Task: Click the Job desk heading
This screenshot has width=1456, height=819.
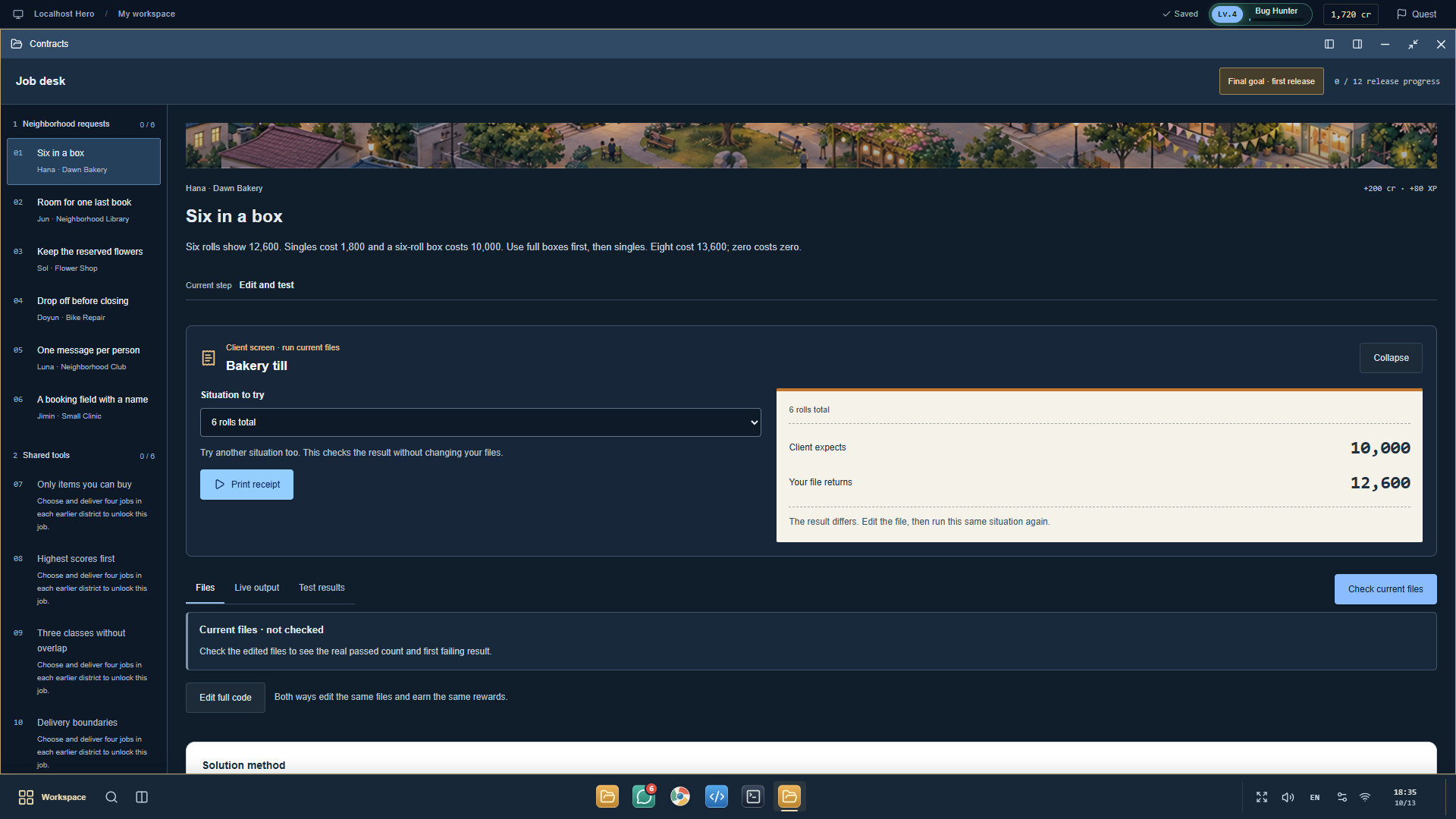Action: point(40,81)
